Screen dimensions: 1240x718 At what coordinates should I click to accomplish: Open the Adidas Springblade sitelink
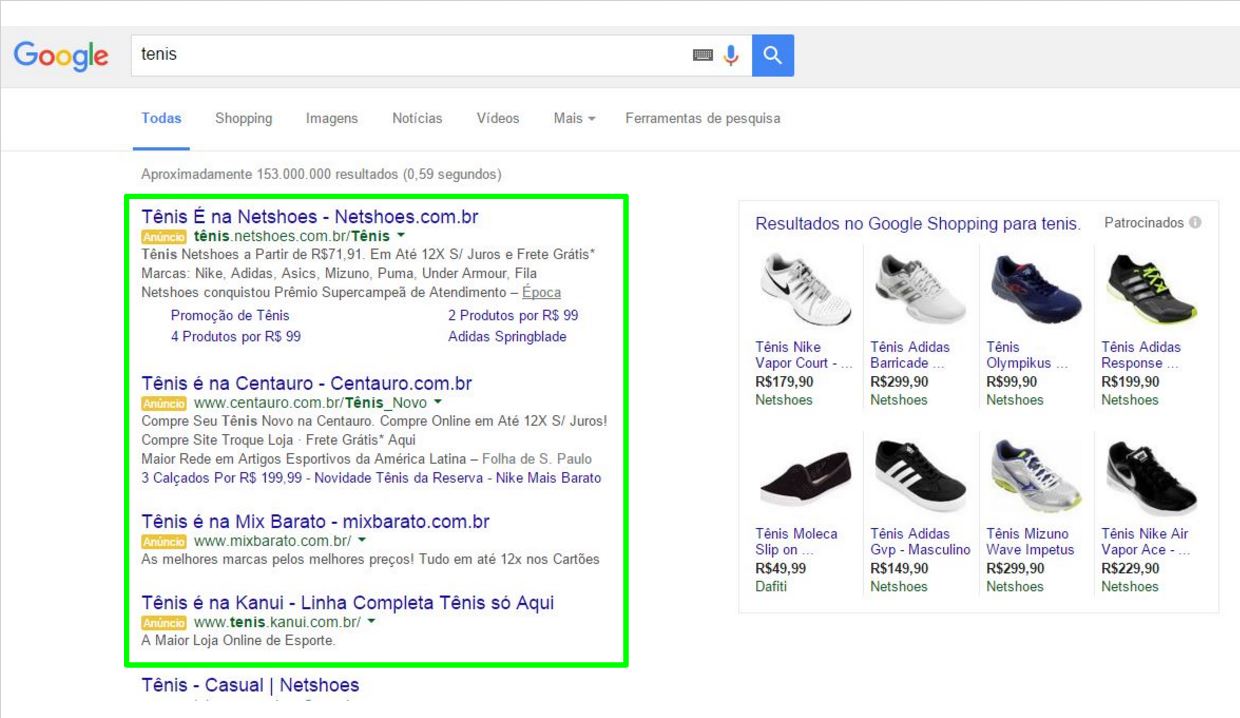coord(507,336)
